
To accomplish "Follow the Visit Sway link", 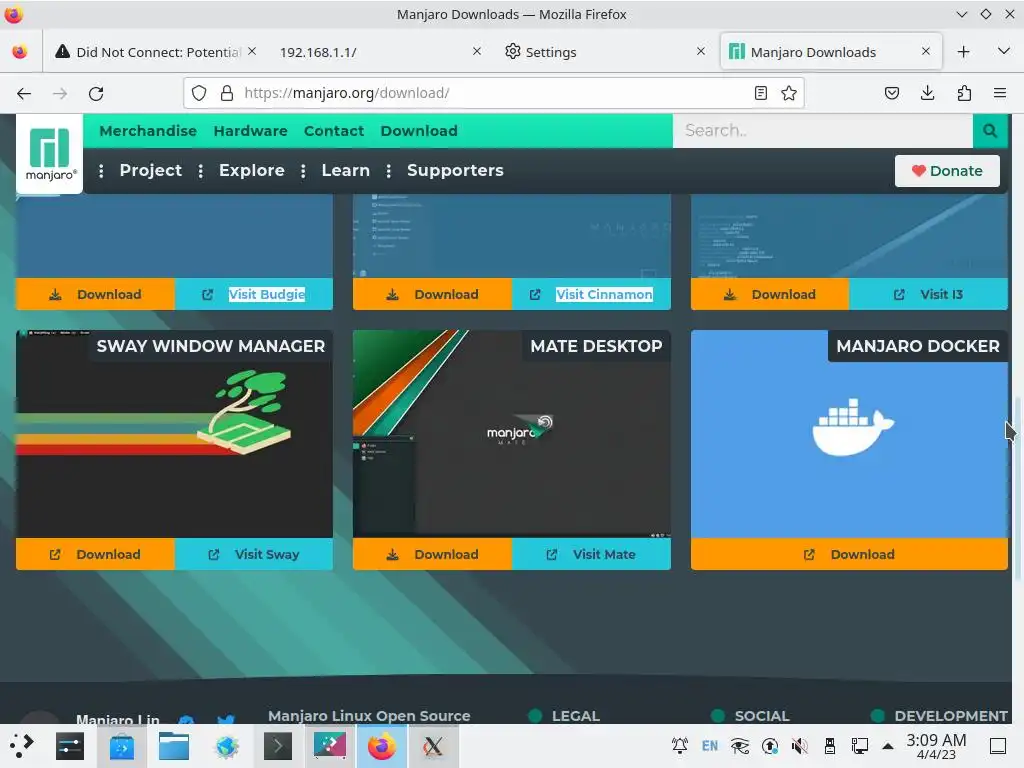I will (x=254, y=554).
